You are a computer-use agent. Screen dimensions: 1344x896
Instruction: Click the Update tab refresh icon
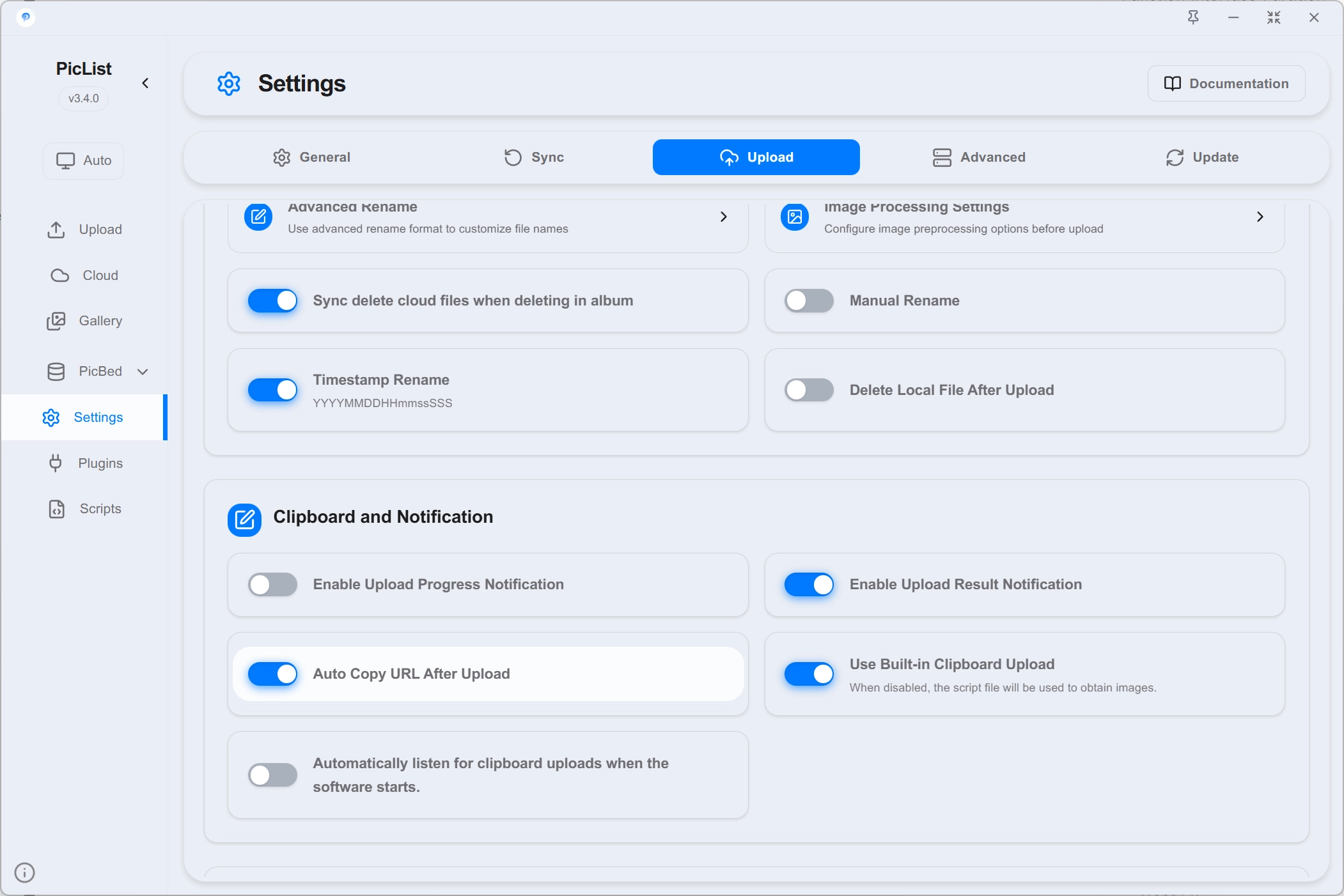coord(1175,157)
